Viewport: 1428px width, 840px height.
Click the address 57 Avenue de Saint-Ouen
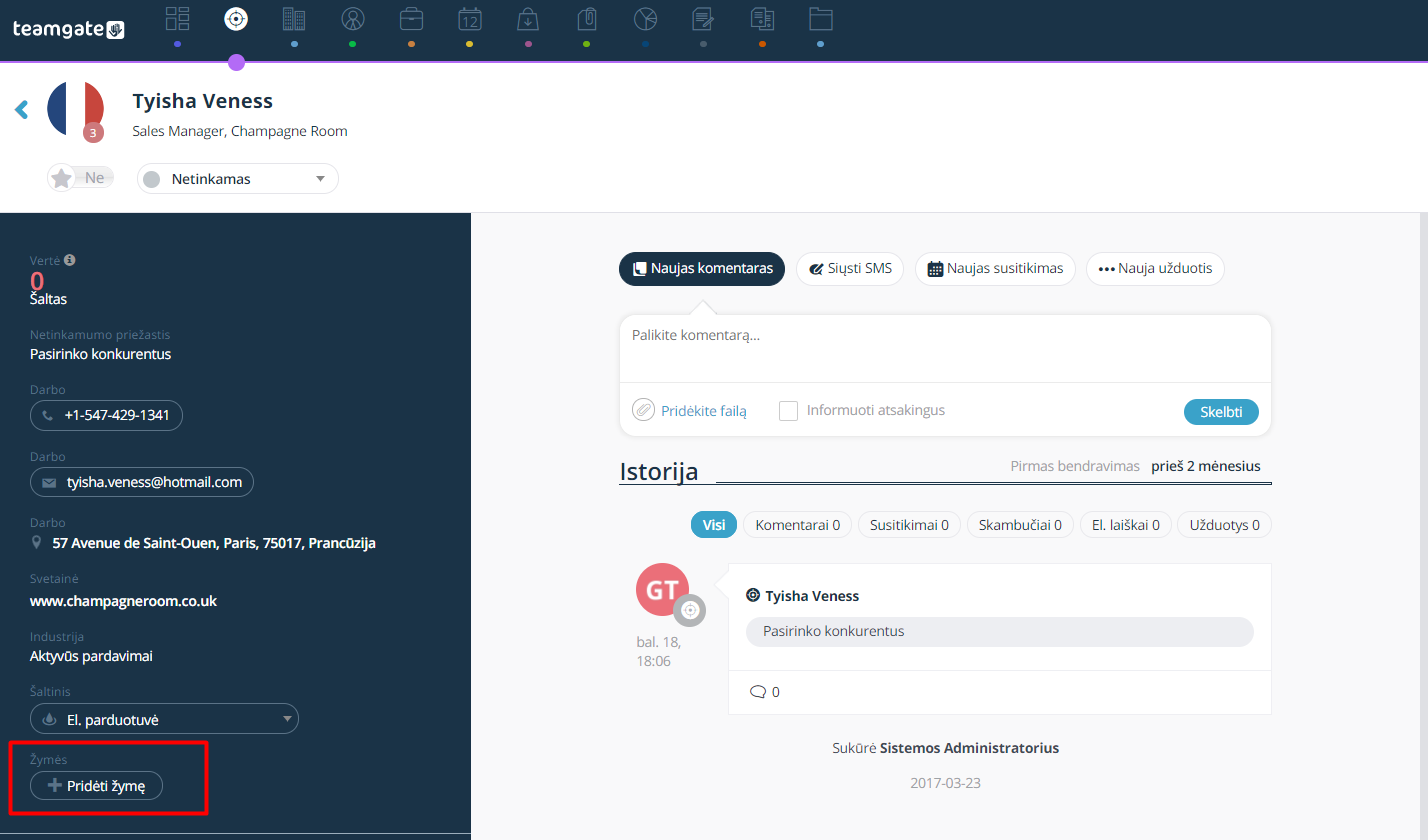pos(214,544)
